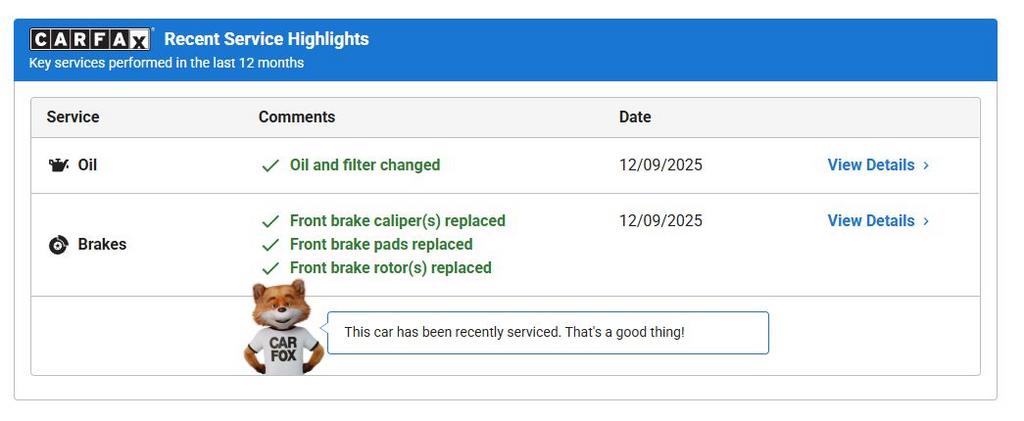Image resolution: width=1024 pixels, height=421 pixels.
Task: Click the Recent Service Highlights title
Action: point(266,39)
